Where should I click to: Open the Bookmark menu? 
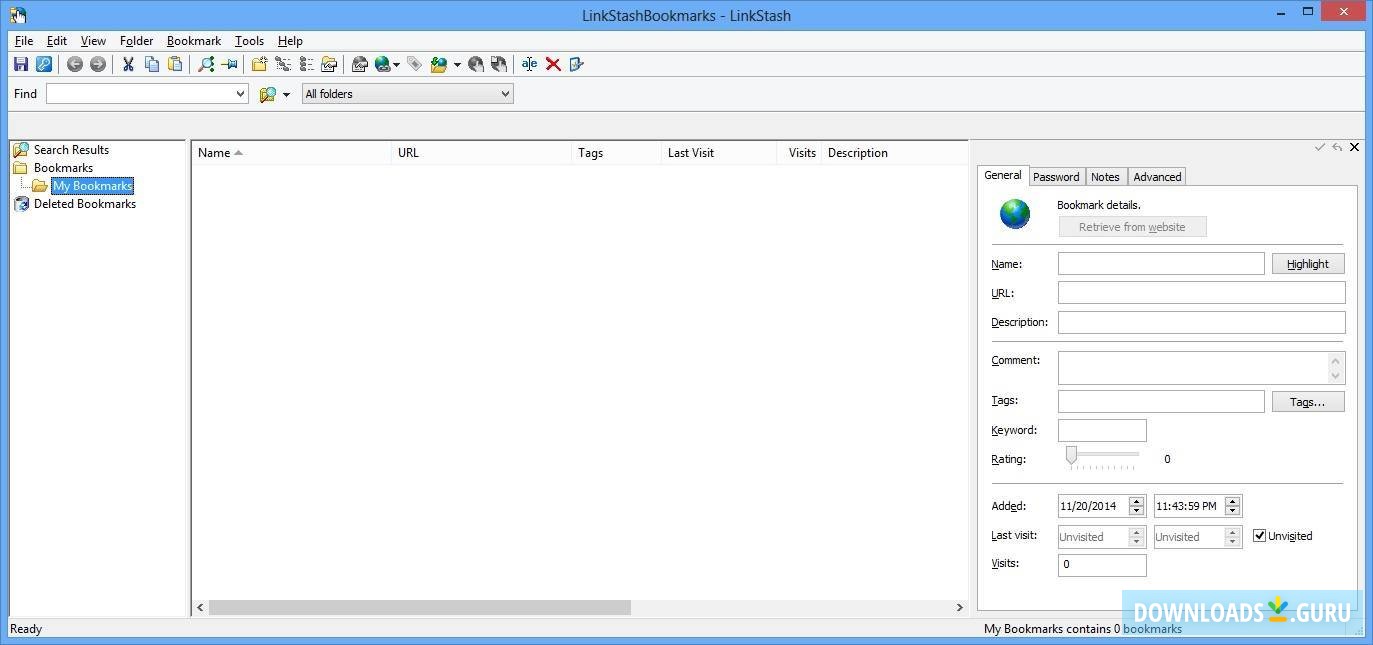point(194,41)
